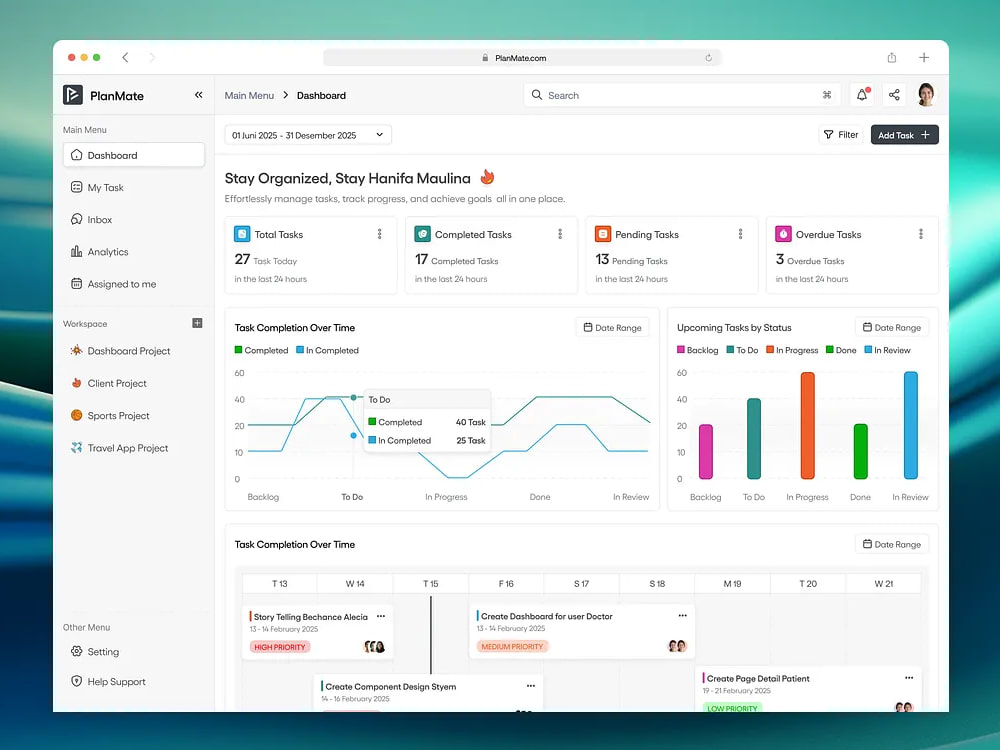Viewport: 1000px width, 750px height.
Task: Click Main Menu breadcrumb
Action: tap(249, 95)
